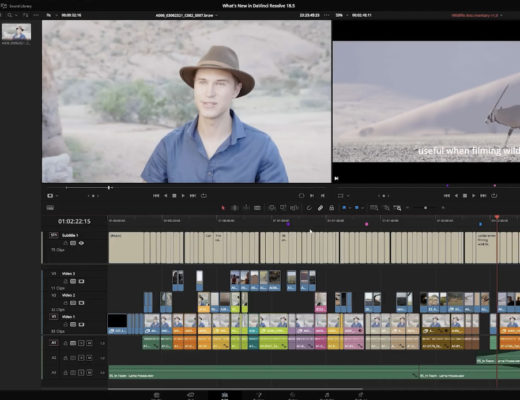This screenshot has width=520, height=400.
Task: Select the Blade Edit Mode tool
Action: point(257,208)
